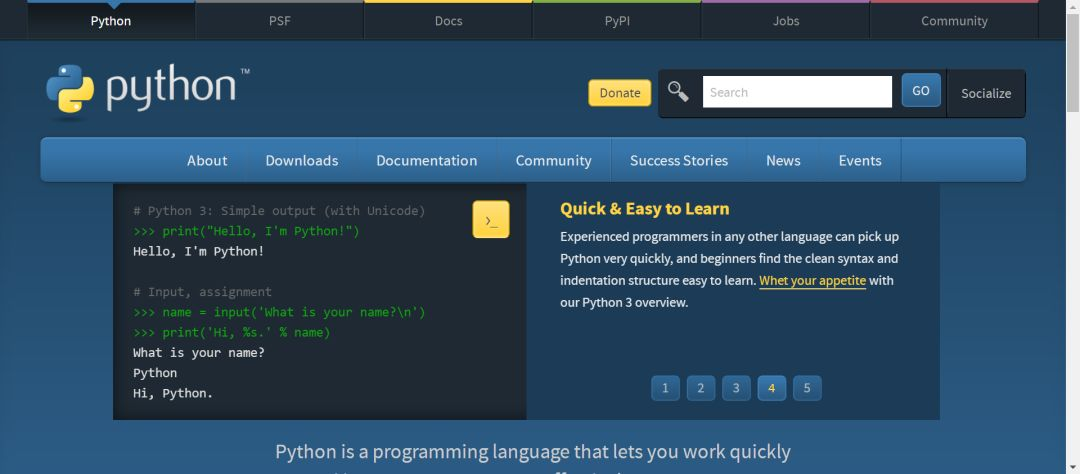Click the '# Python 3: Simple output' comment
This screenshot has height=474, width=1080.
click(279, 211)
